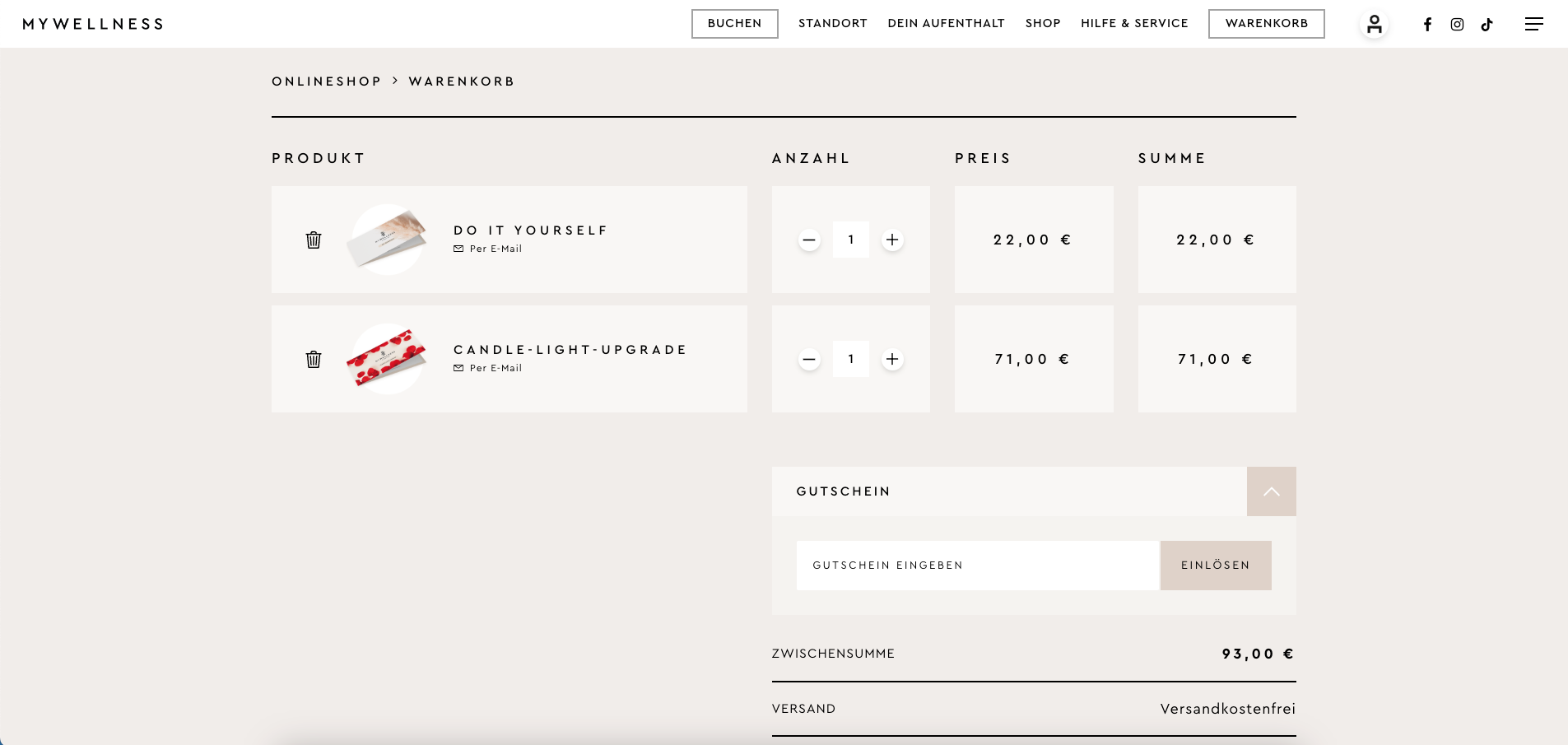
Task: Go to Onlineshop breadcrumb link
Action: [327, 81]
